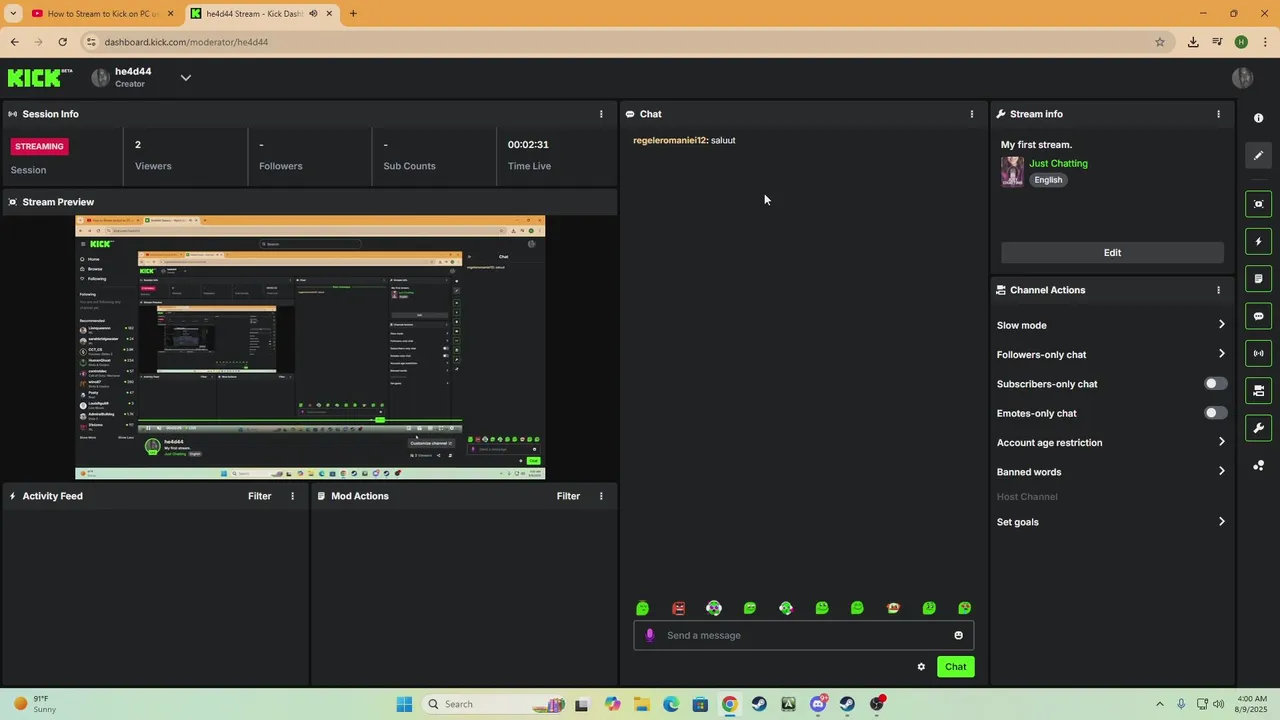Open Chrome downloads icon

click(1193, 42)
